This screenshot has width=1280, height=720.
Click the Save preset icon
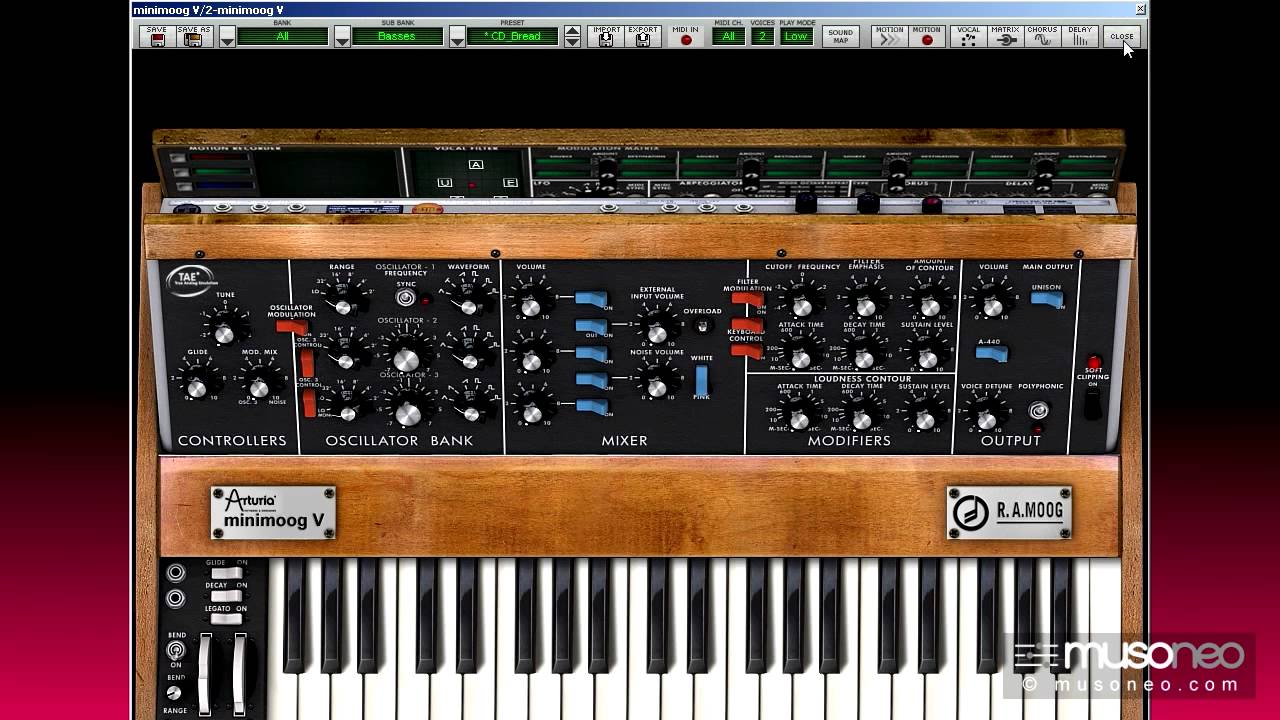tap(157, 36)
